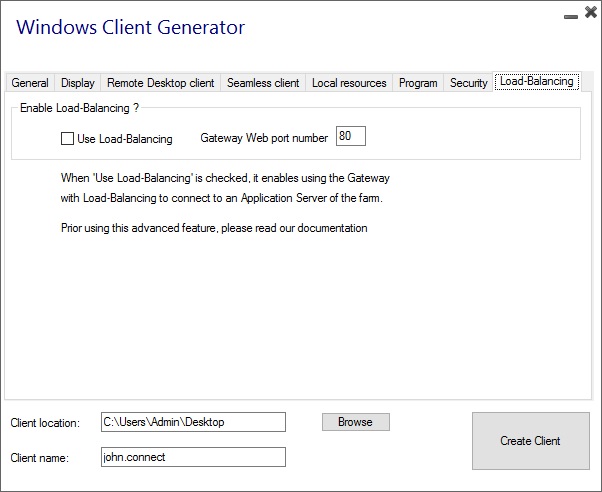Open the Local resources tab
Viewport: 602px width, 492px height.
(x=349, y=83)
